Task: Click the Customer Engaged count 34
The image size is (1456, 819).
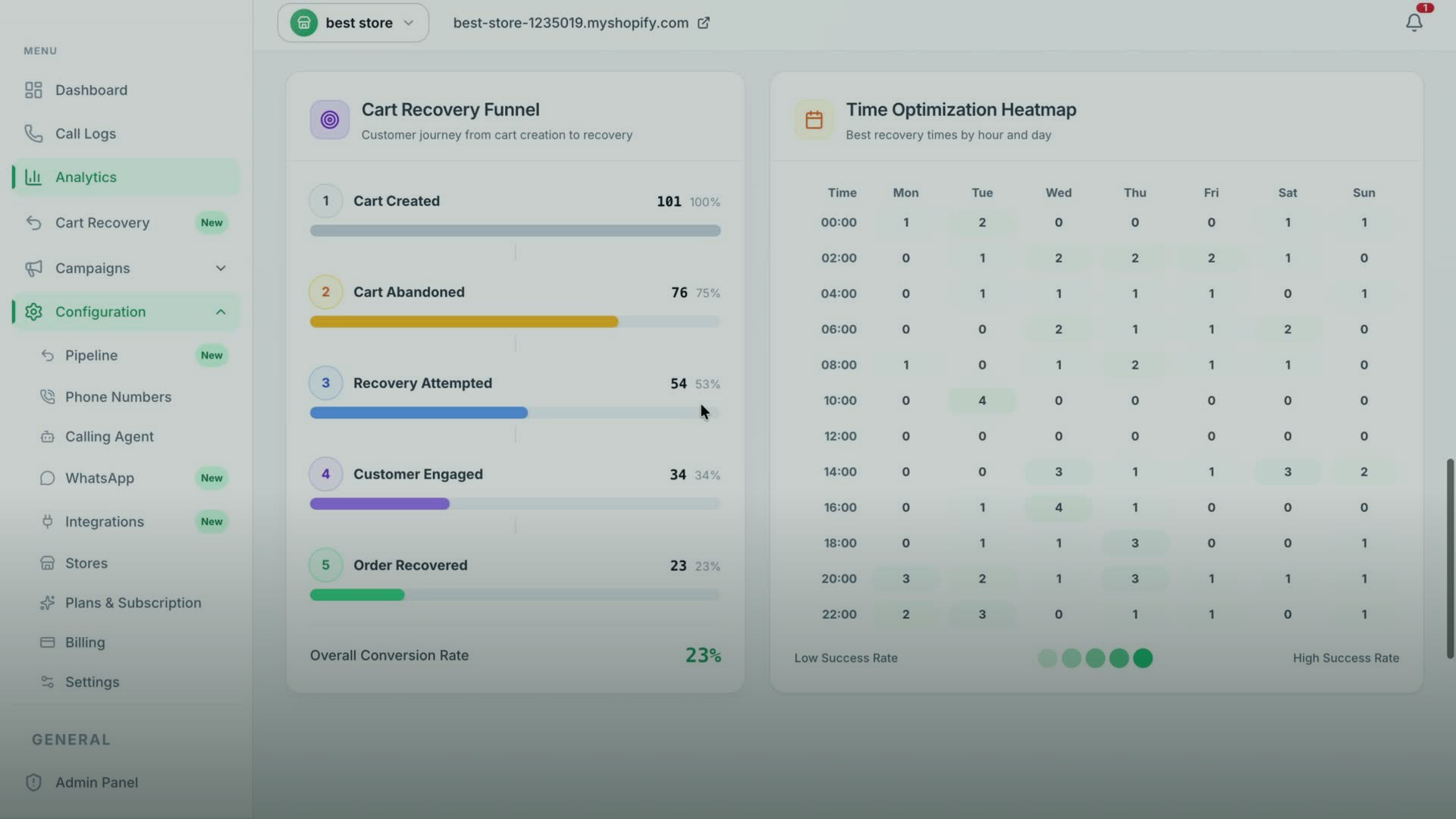Action: click(677, 475)
